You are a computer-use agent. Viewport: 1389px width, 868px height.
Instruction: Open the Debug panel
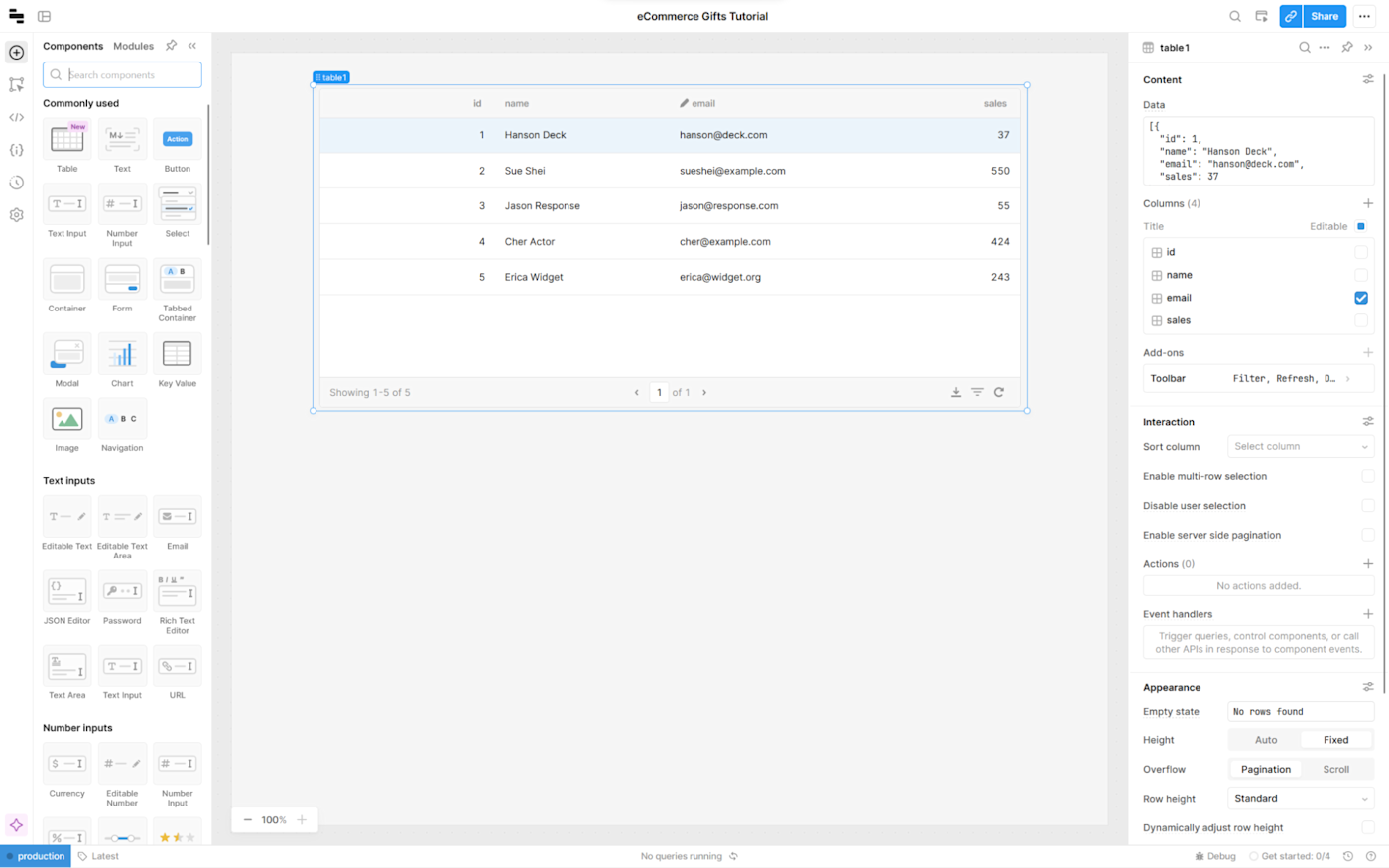(1215, 856)
